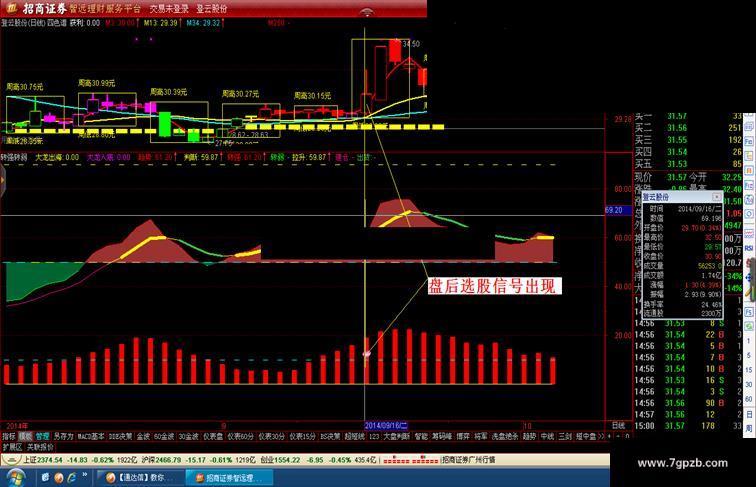Click the Fiz icon in right sidebar
756x487 pixels.
pyautogui.click(x=749, y=185)
